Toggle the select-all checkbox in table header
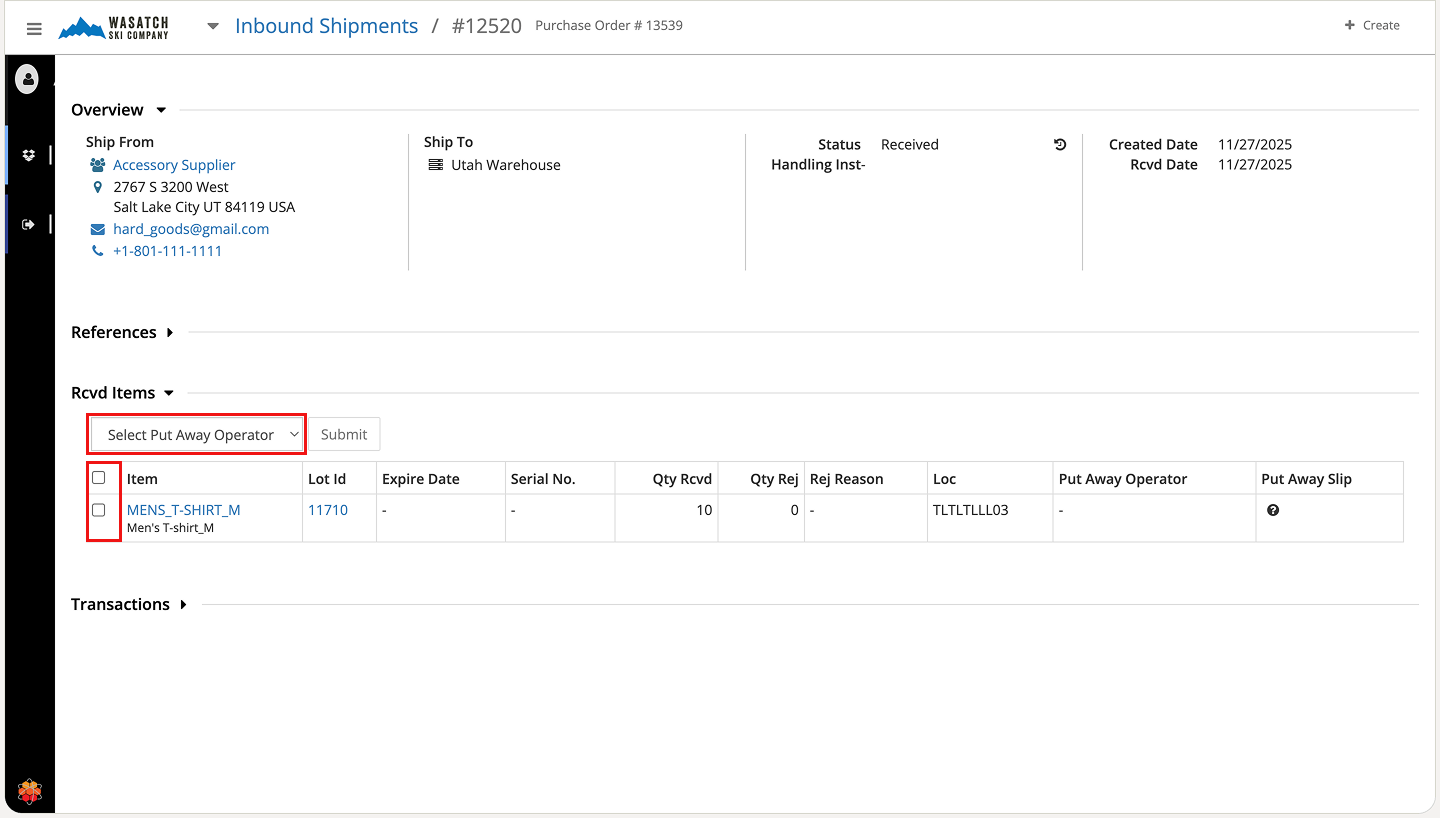This screenshot has width=1440, height=818. tap(99, 478)
